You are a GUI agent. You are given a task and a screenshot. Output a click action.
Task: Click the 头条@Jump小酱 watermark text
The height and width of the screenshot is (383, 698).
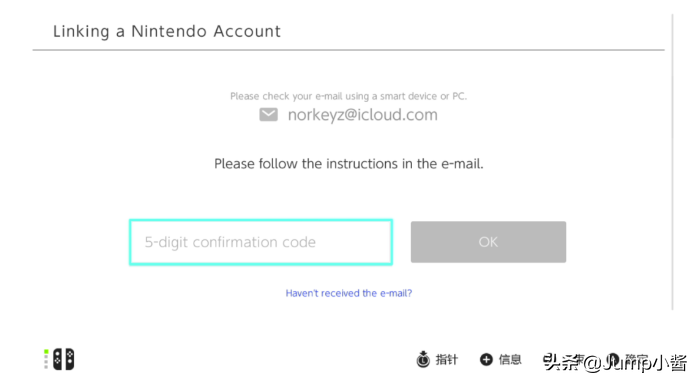coord(615,363)
